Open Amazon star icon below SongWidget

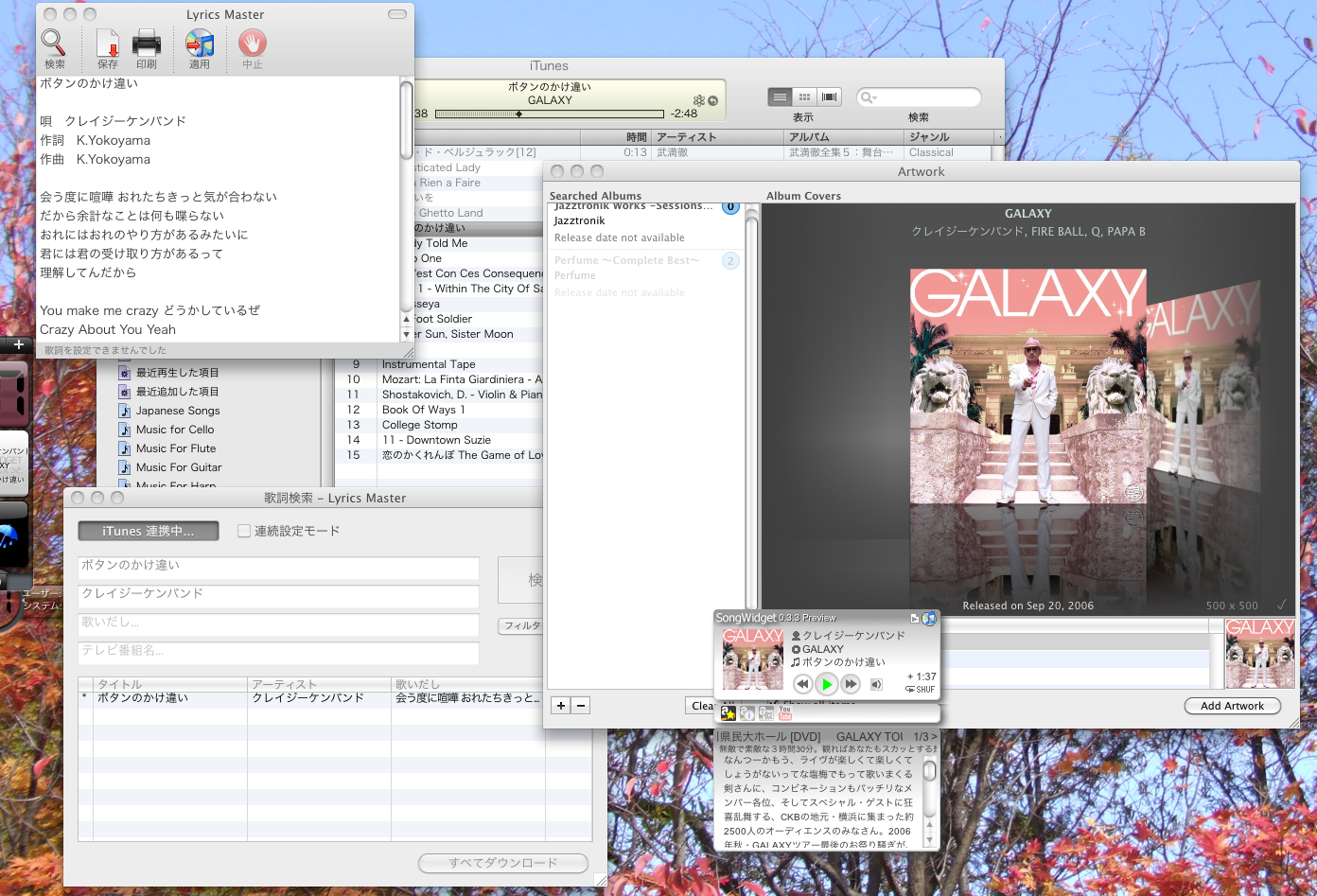[729, 713]
